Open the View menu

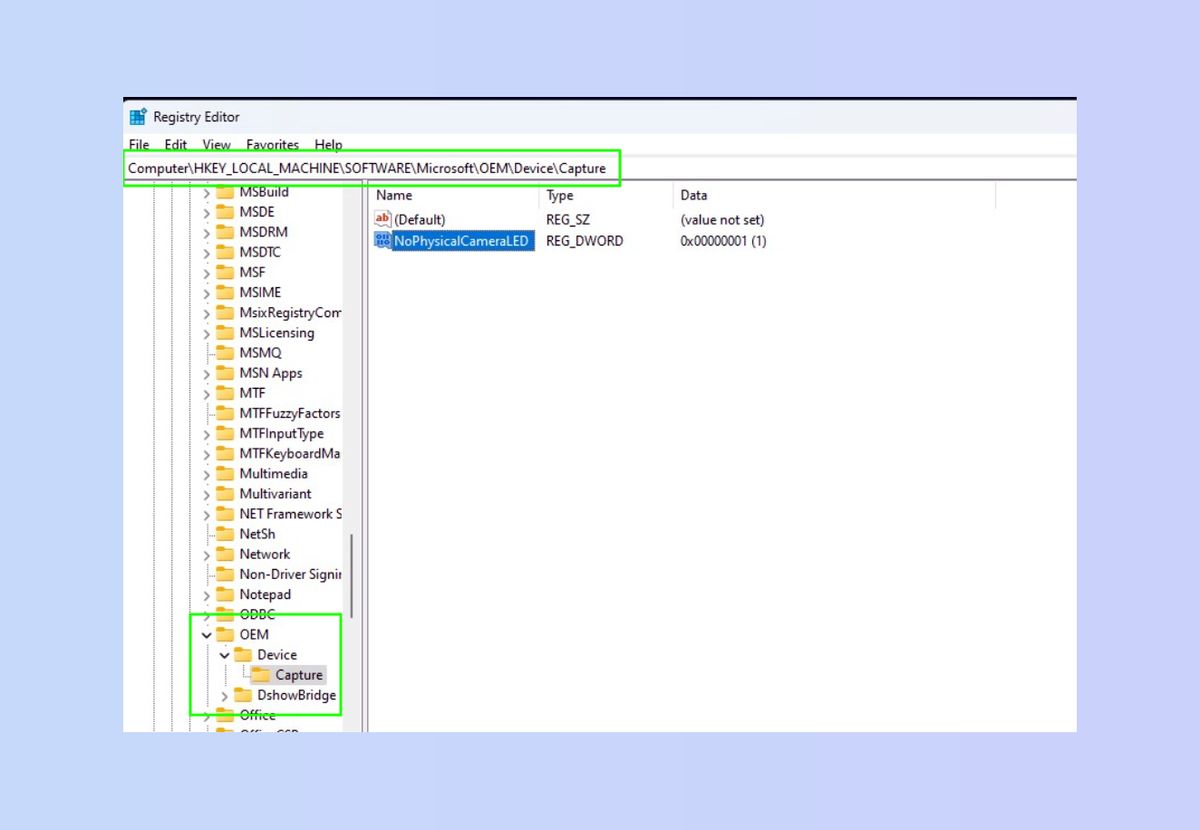pyautogui.click(x=216, y=144)
